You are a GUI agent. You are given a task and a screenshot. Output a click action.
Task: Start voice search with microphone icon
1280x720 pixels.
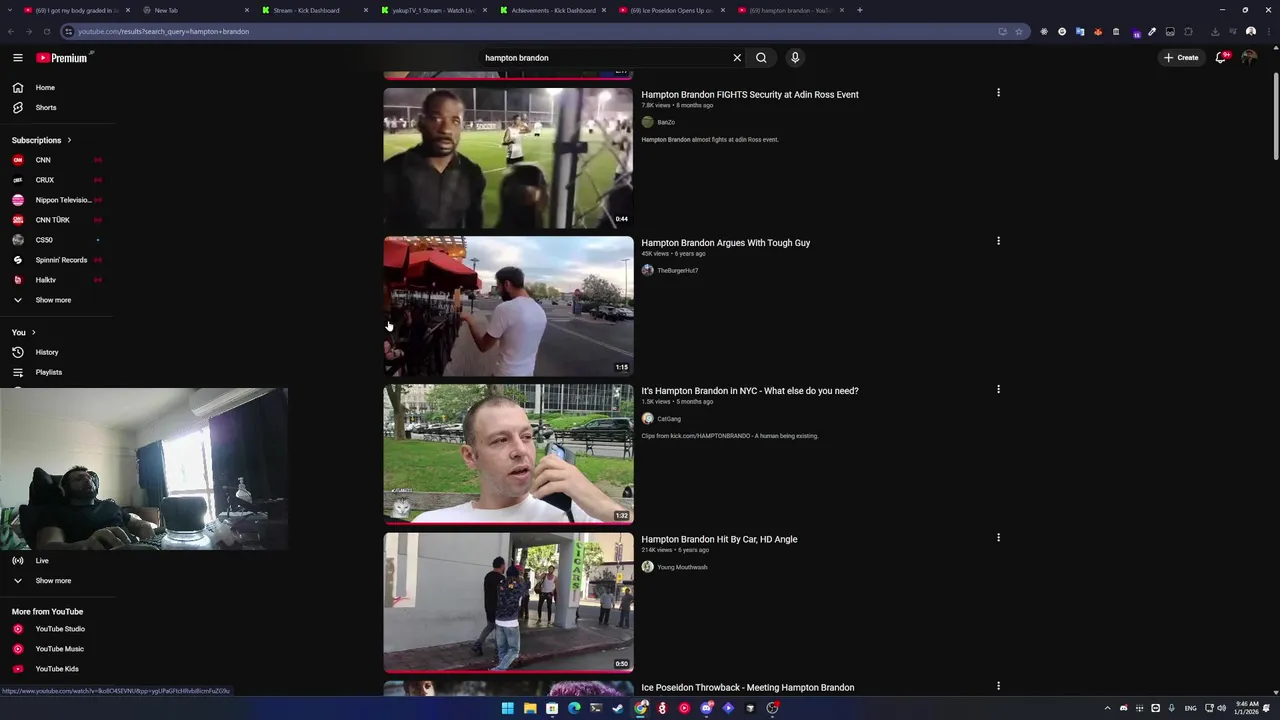[795, 58]
